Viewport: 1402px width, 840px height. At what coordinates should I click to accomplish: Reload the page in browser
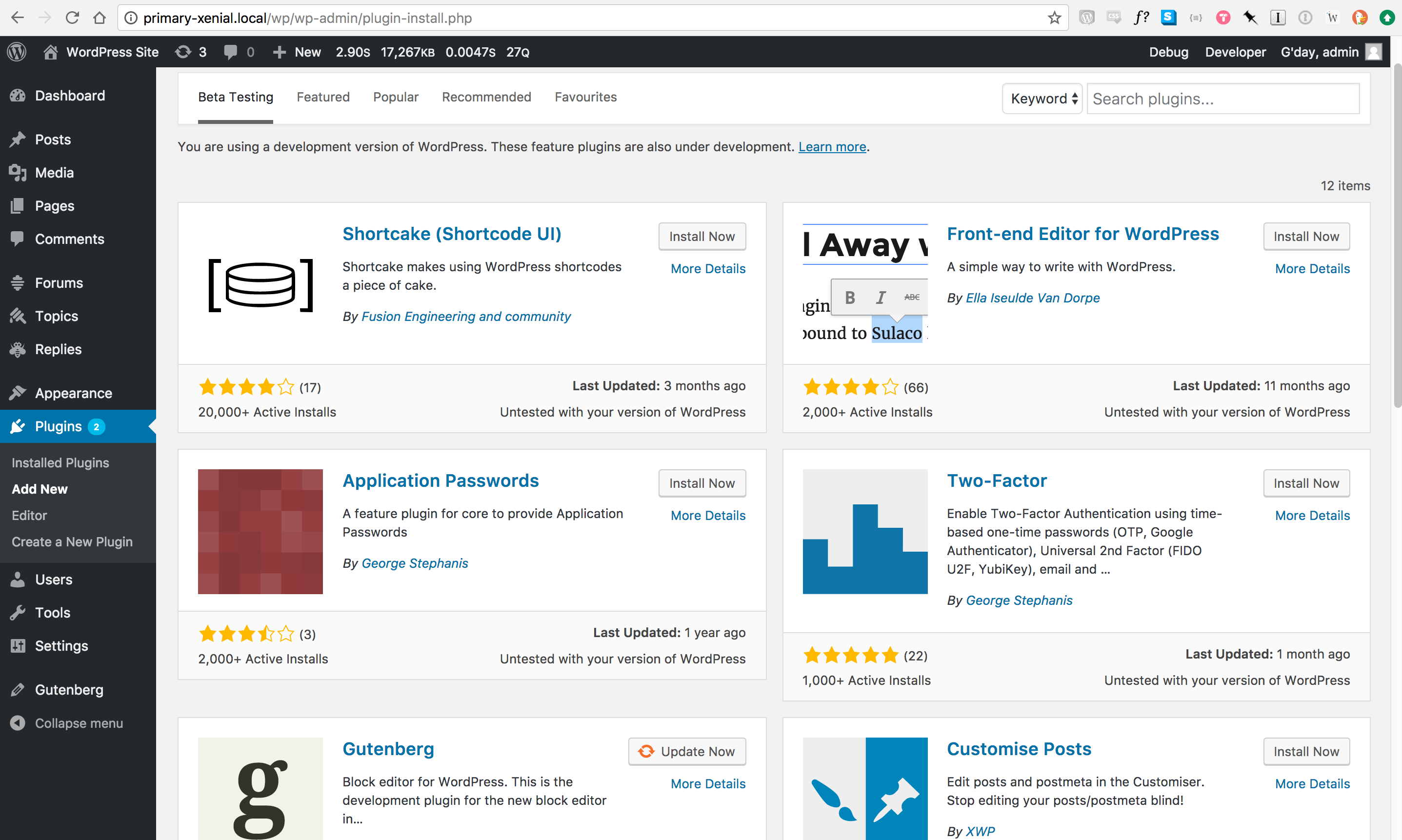[72, 18]
